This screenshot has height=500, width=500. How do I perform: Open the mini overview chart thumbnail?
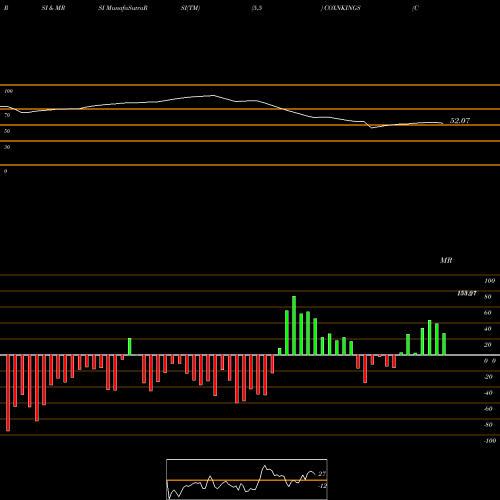247,479
